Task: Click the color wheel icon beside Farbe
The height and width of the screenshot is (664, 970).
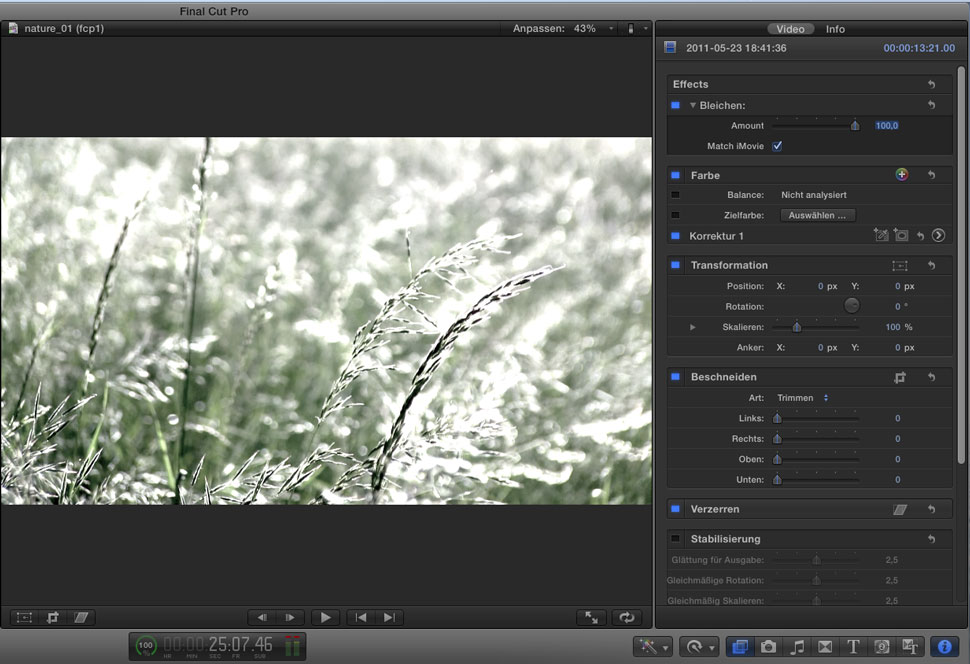Action: pyautogui.click(x=901, y=175)
